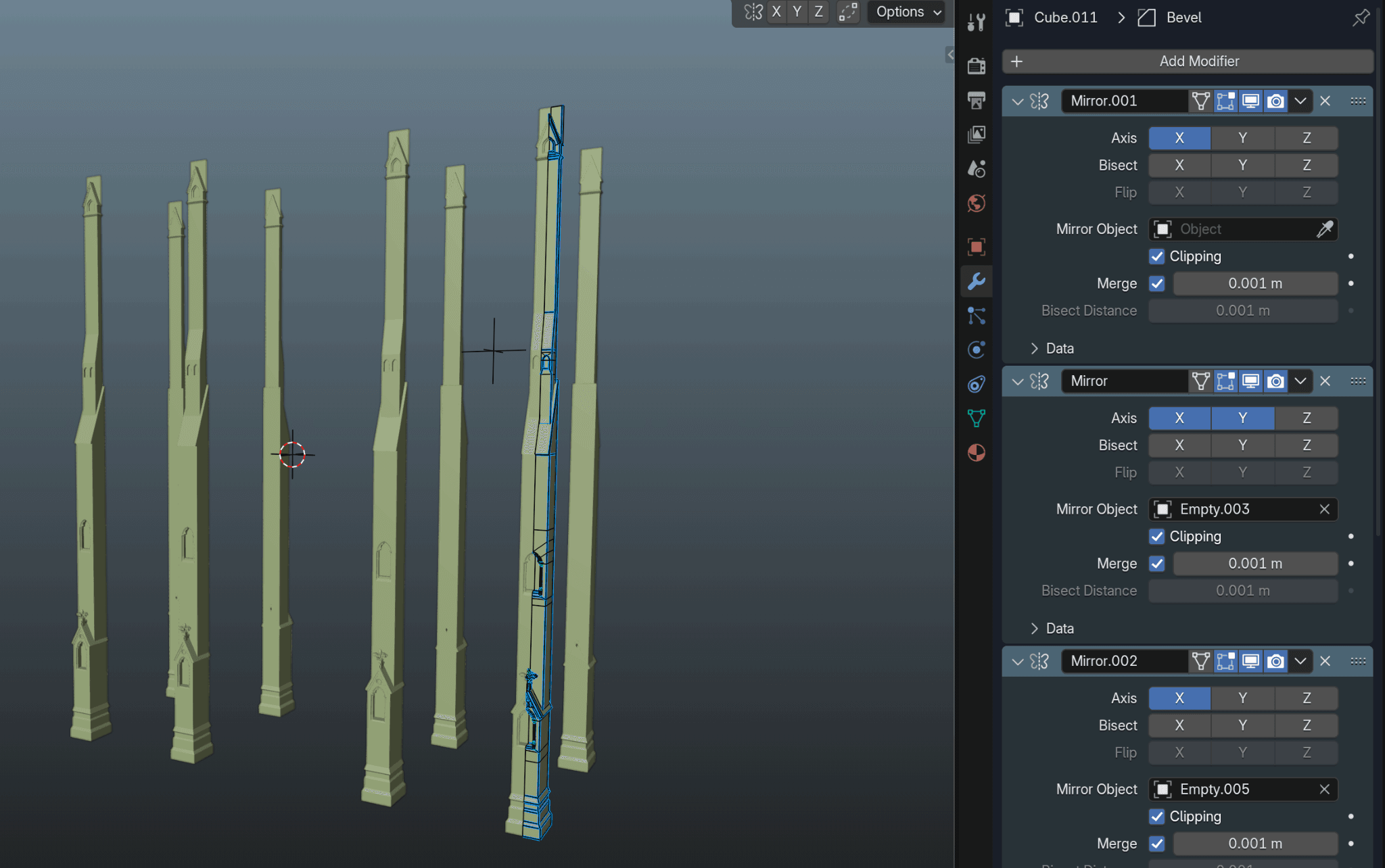Image resolution: width=1385 pixels, height=868 pixels.
Task: Toggle mesh symmetry X in viewport header
Action: 776,12
